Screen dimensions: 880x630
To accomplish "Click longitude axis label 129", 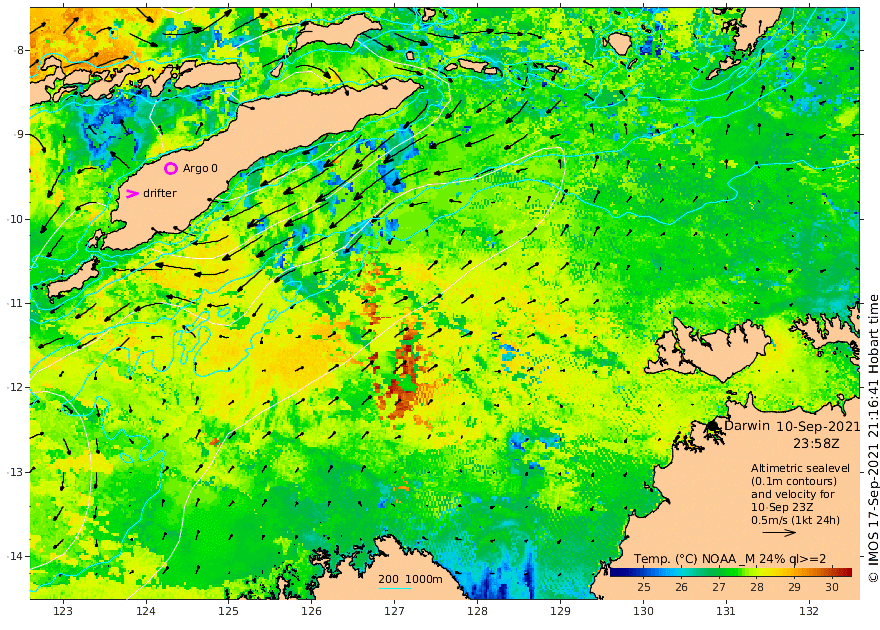I will pos(561,611).
